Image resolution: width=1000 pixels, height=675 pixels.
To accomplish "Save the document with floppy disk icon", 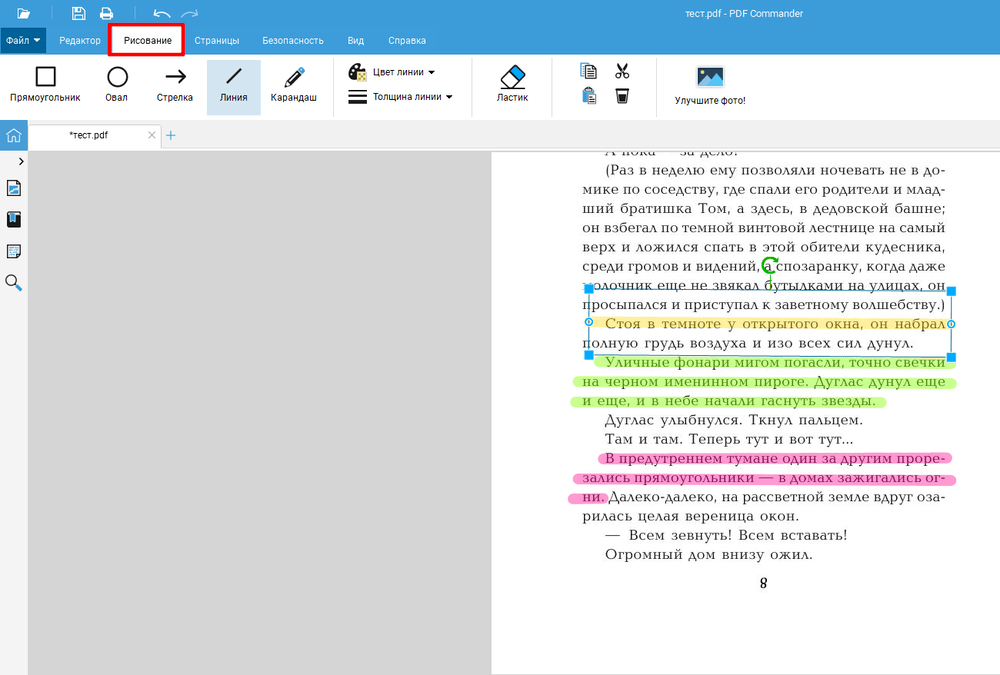I will point(78,13).
